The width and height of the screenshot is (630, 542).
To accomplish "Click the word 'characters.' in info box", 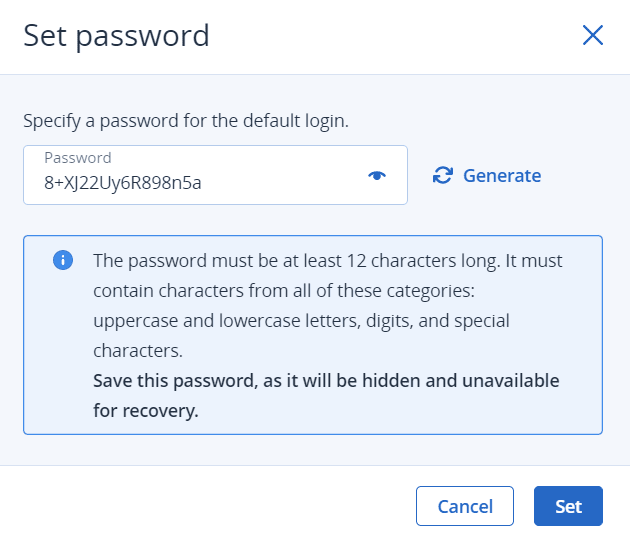I will [138, 351].
